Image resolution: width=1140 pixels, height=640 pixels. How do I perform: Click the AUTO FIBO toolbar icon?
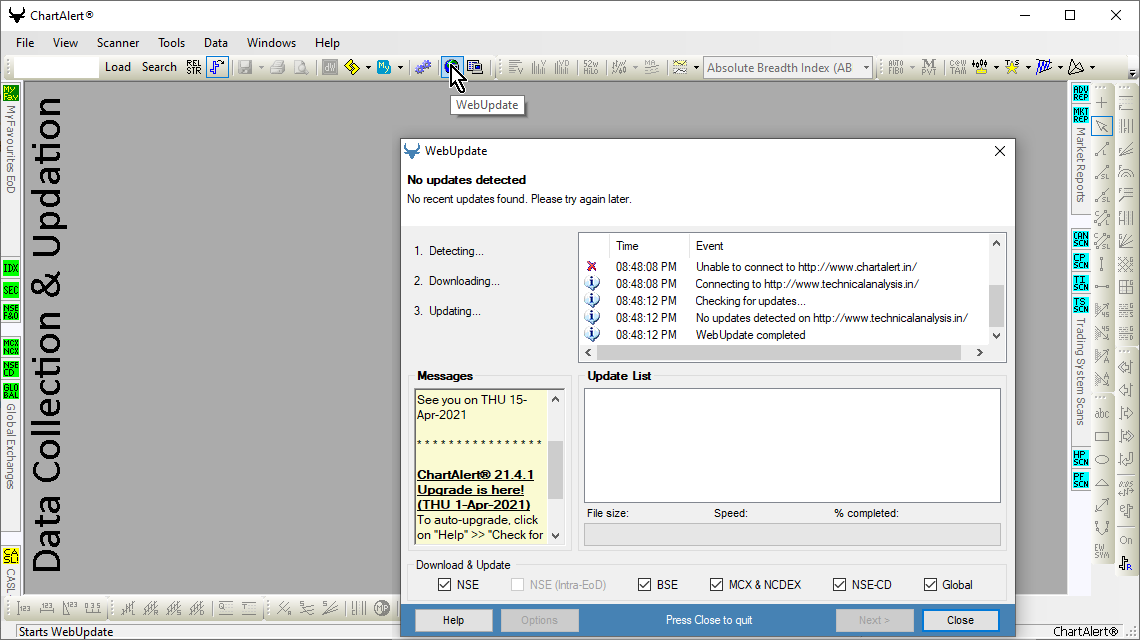point(896,67)
